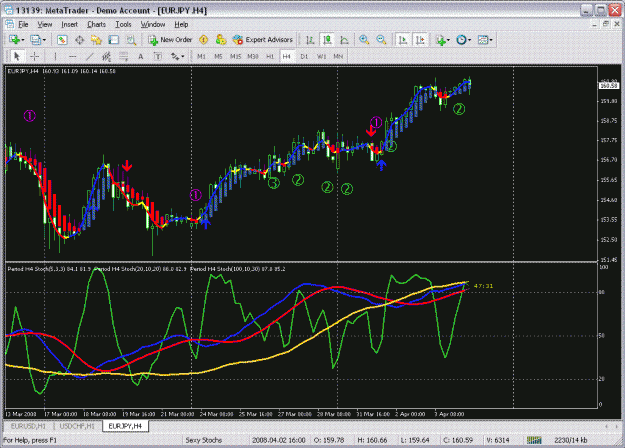Click the 2008.04.02 16:00 status entry
Image resolution: width=625 pixels, height=448 pixels.
(x=278, y=440)
